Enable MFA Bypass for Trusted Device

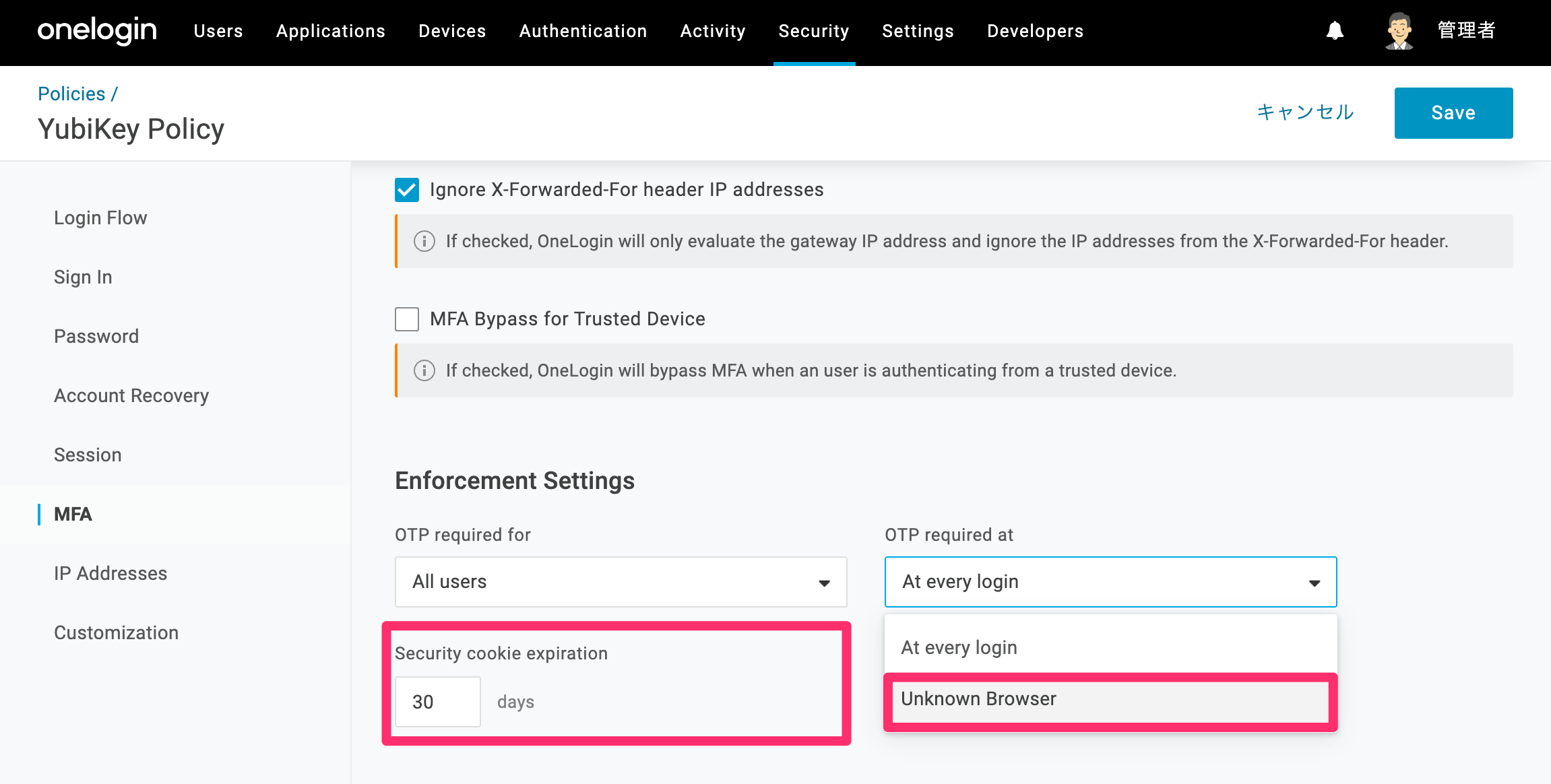(407, 319)
